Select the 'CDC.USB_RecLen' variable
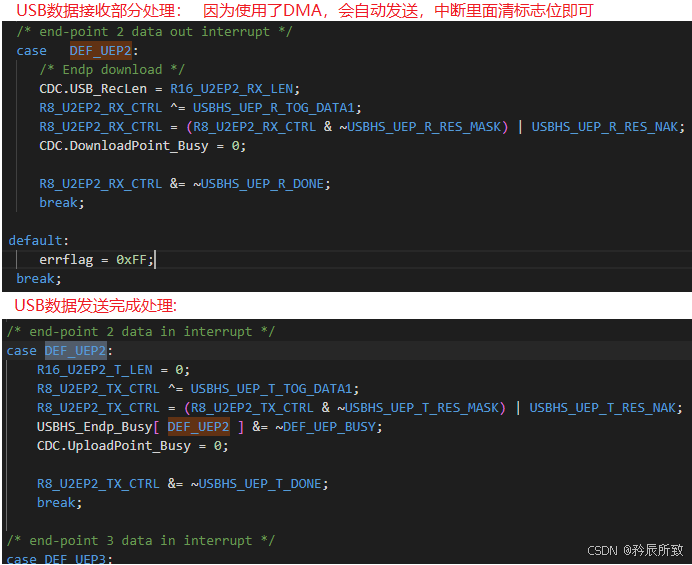 93,89
